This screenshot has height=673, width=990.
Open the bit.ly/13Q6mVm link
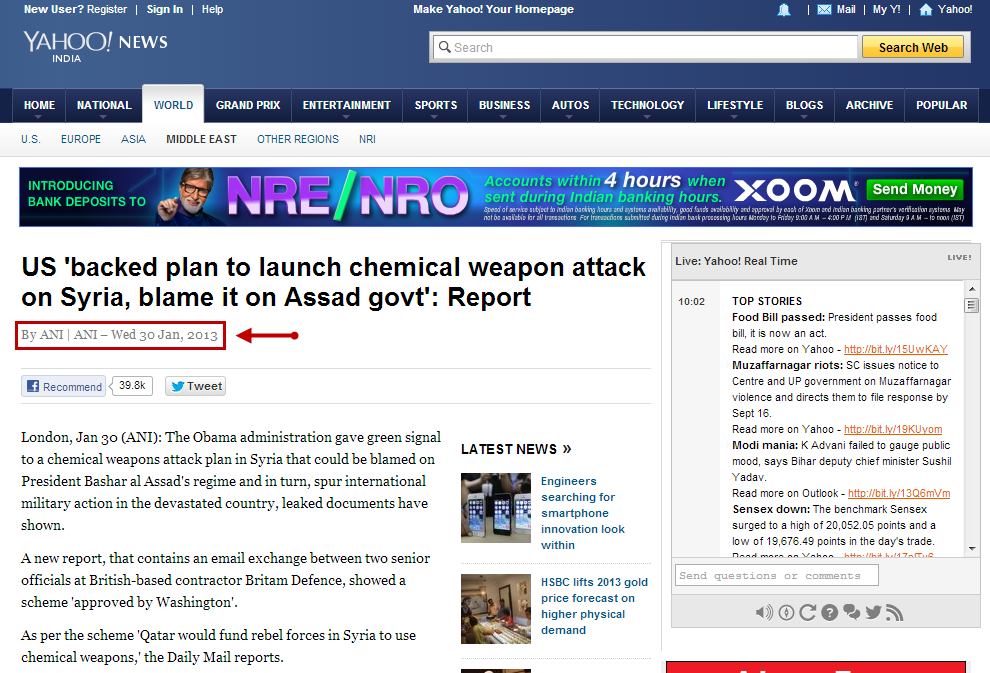click(899, 493)
